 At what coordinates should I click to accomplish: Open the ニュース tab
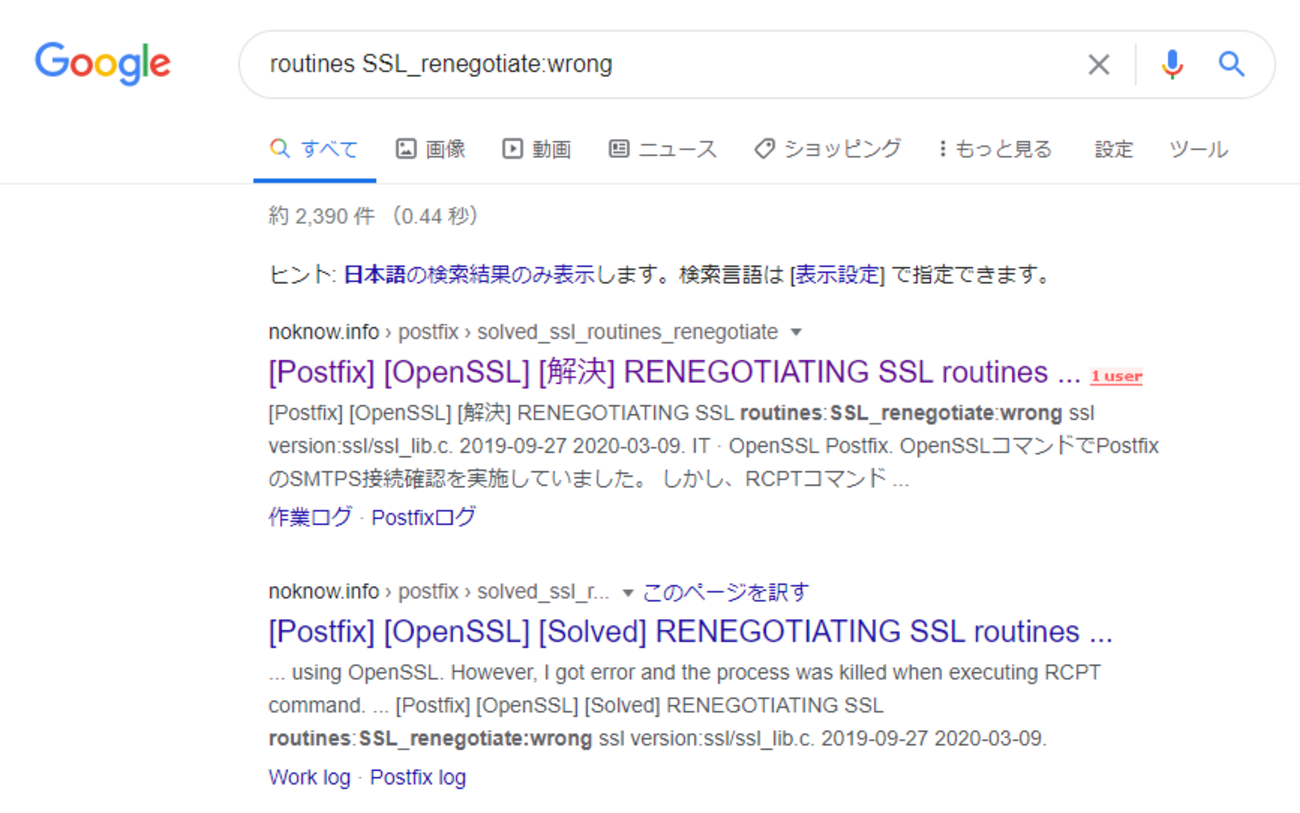pyautogui.click(x=663, y=149)
